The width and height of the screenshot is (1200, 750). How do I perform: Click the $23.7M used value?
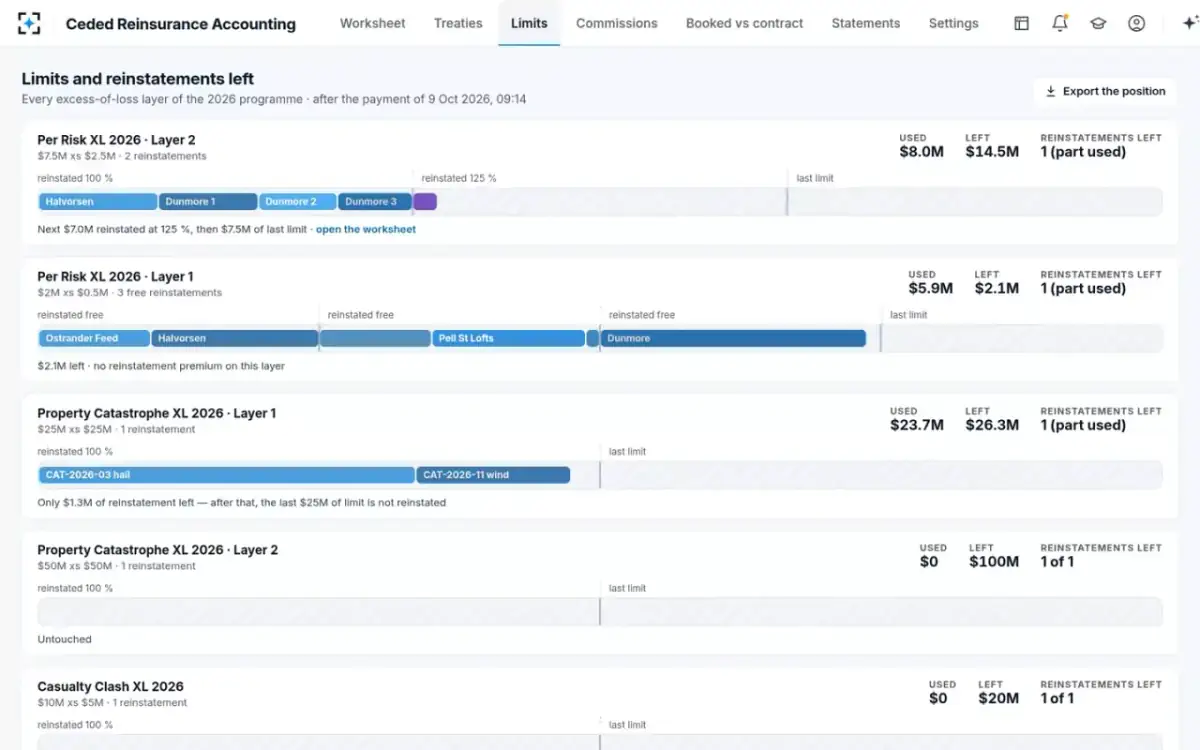(x=917, y=425)
